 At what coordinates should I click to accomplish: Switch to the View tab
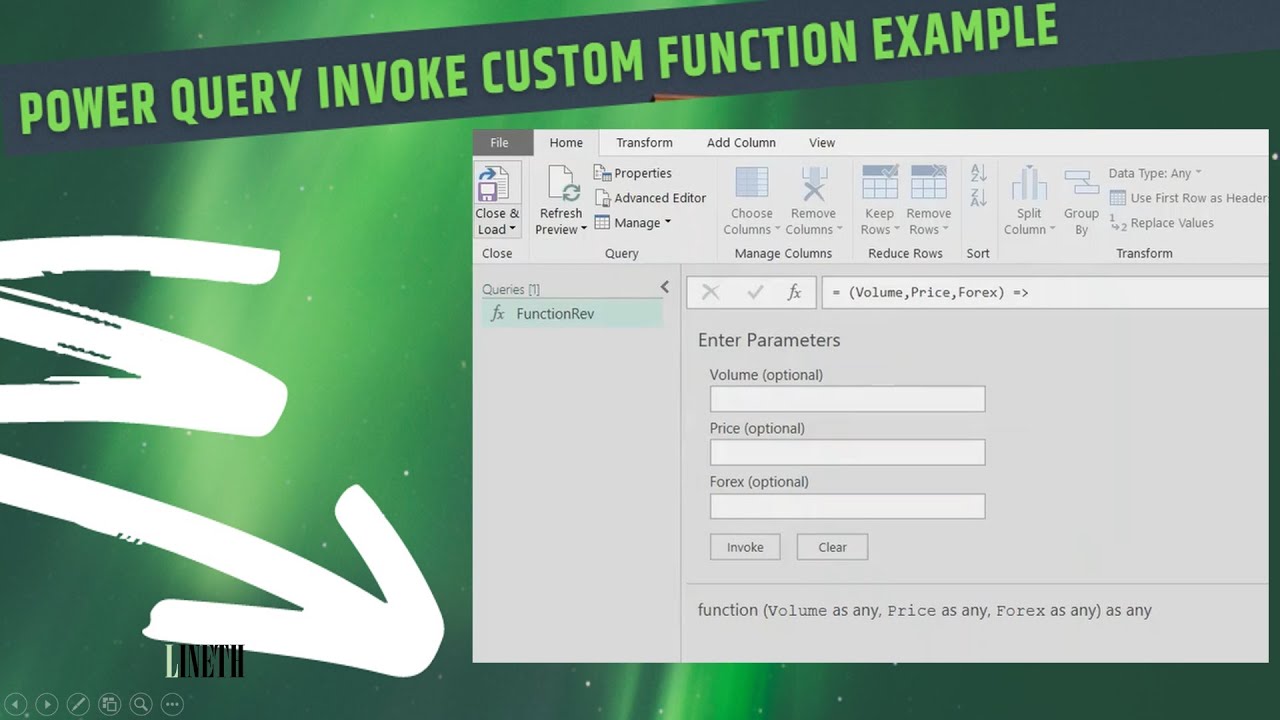pyautogui.click(x=822, y=143)
